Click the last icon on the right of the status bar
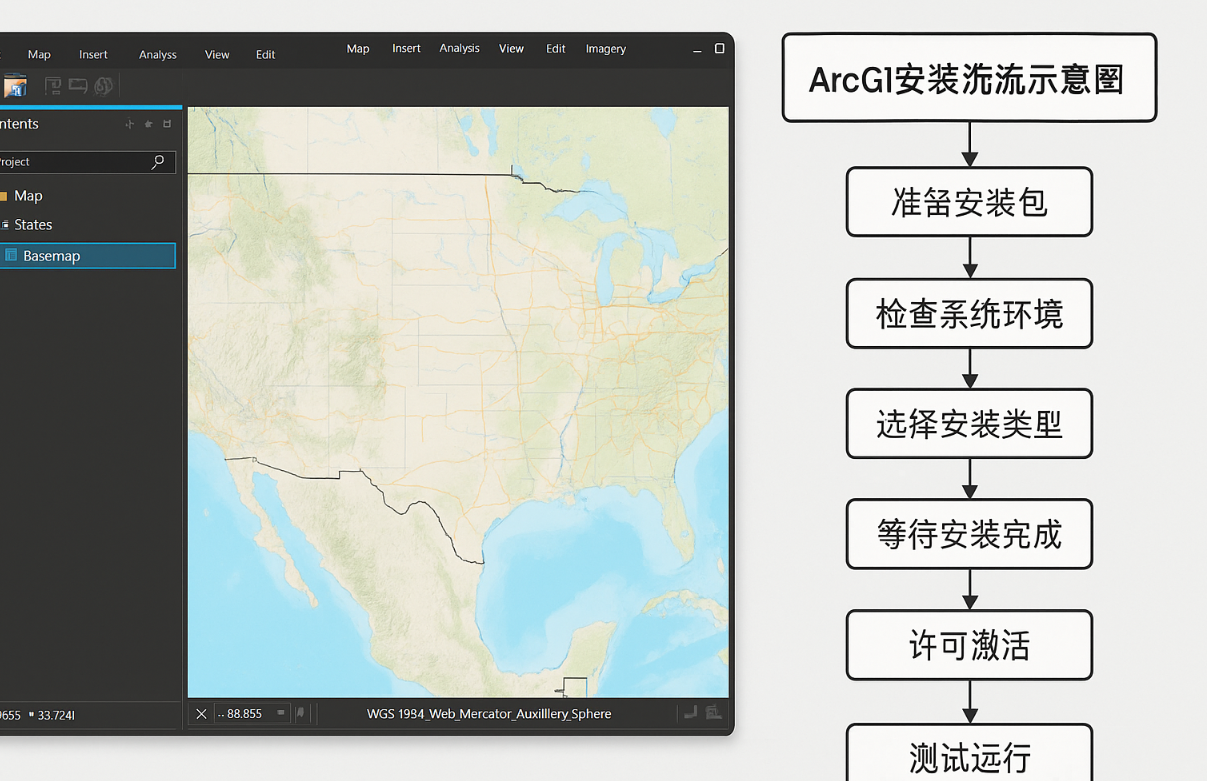The image size is (1207, 781). click(x=713, y=713)
